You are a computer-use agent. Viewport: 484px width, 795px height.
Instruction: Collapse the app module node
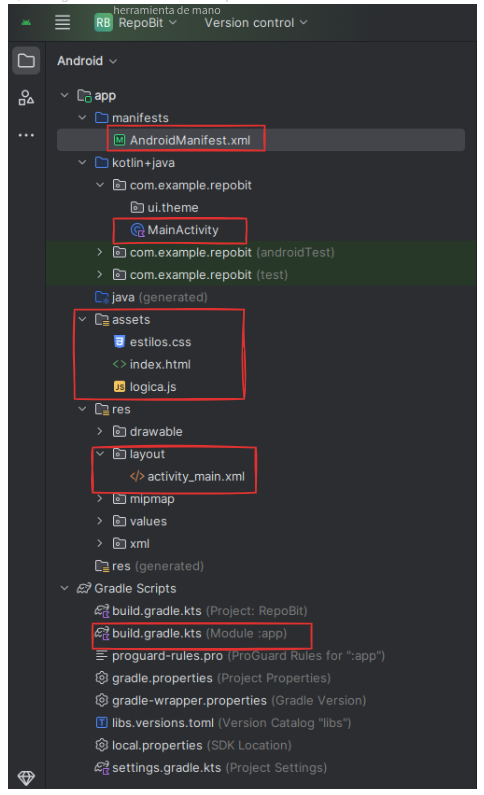(64, 95)
